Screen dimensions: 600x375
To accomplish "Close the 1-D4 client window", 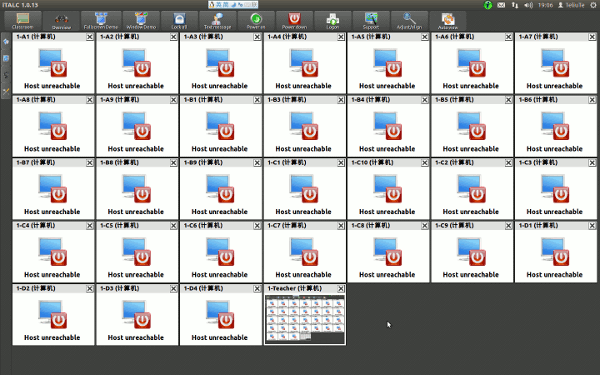I will 257,289.
